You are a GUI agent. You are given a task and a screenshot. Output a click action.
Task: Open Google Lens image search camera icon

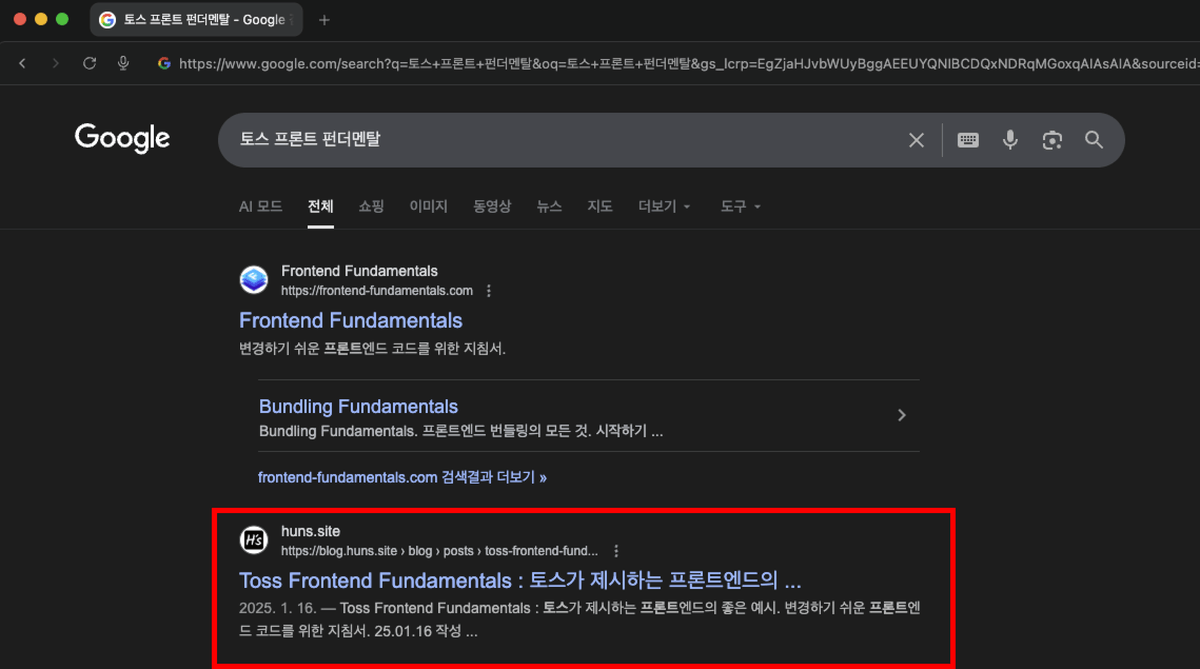1052,140
